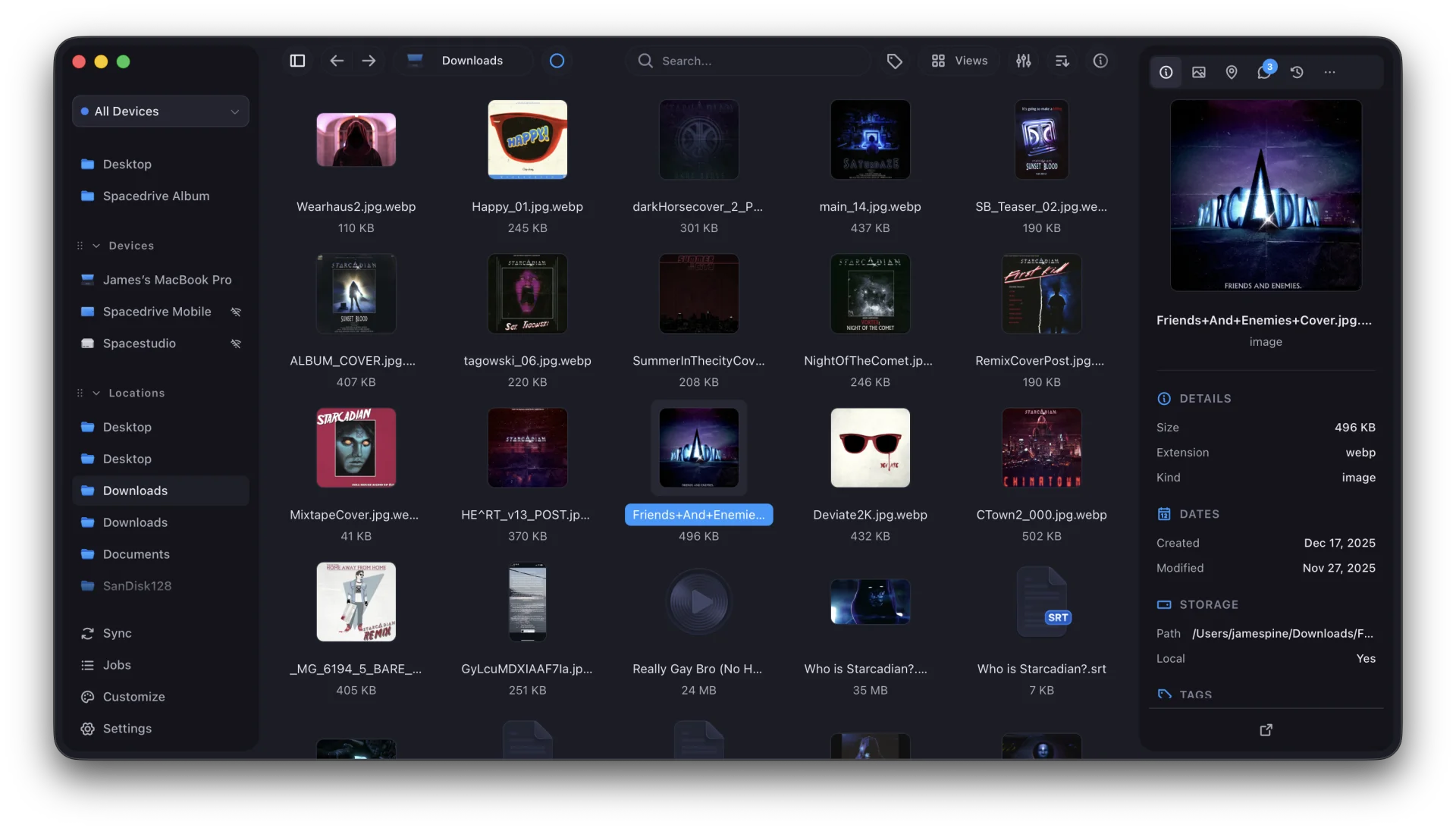1456x831 pixels.
Task: Select the Happy_01.jpg.webp thumbnail
Action: point(527,140)
